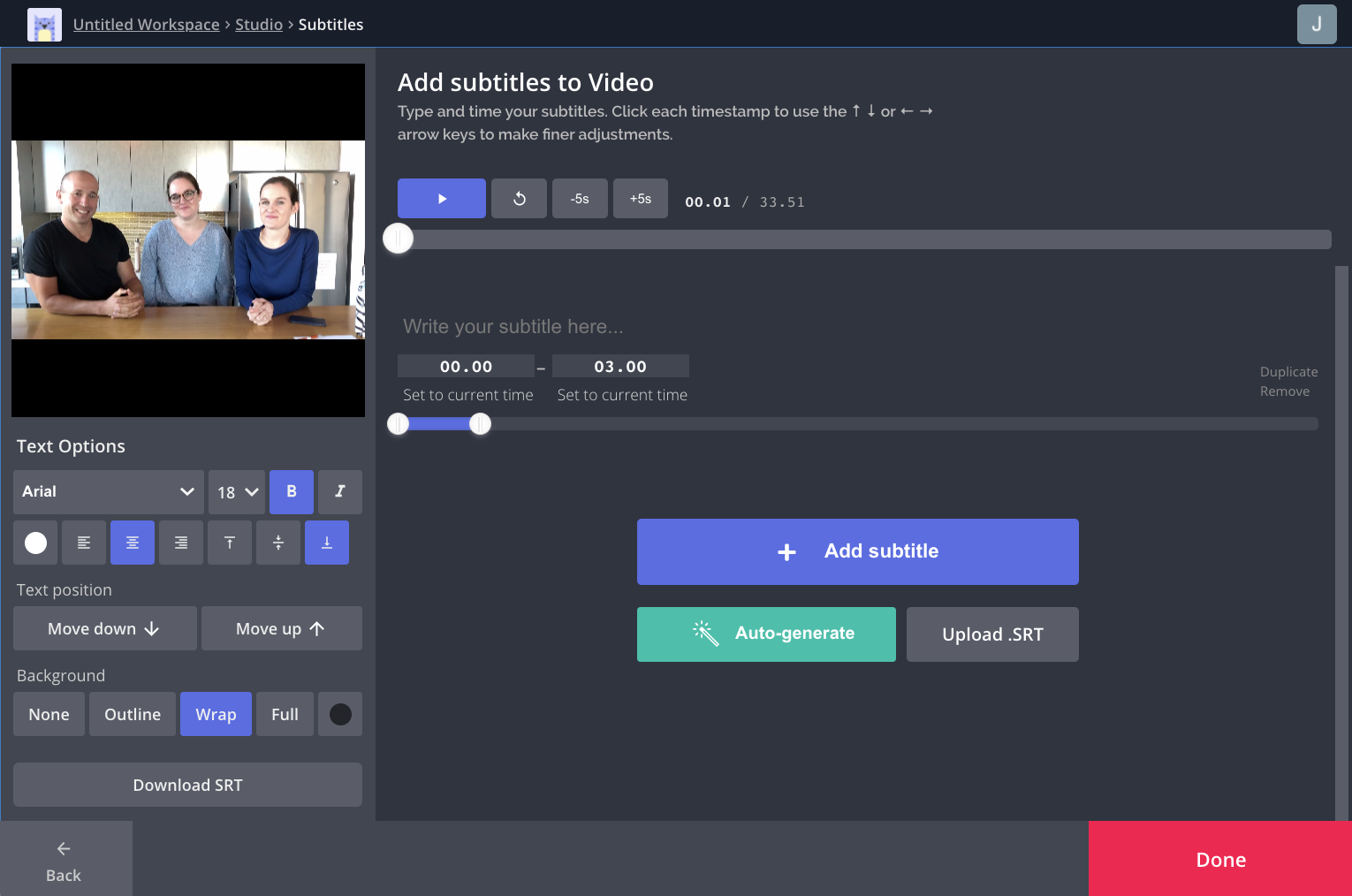Open the subtitle text color swatch
Viewport: 1352px width, 896px height.
34,542
